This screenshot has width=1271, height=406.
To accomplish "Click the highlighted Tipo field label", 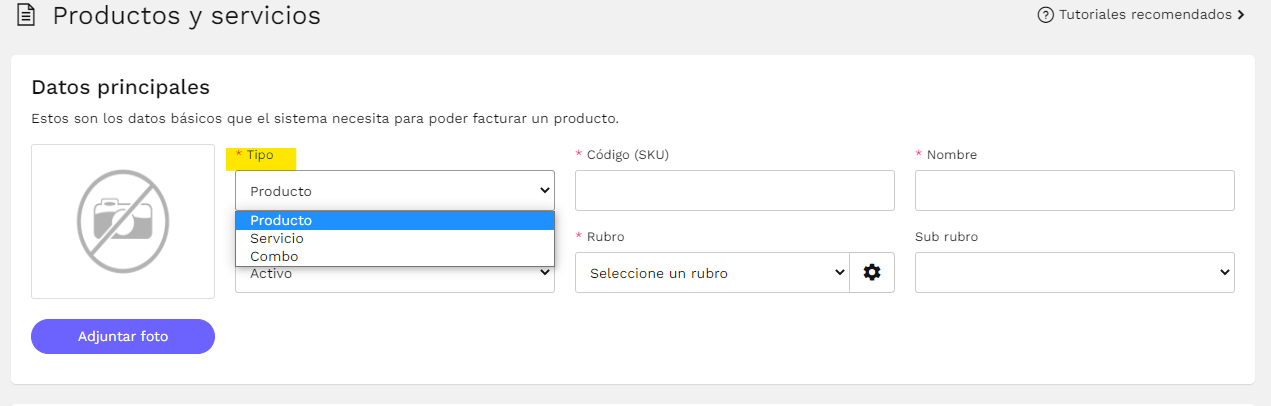I will [260, 155].
